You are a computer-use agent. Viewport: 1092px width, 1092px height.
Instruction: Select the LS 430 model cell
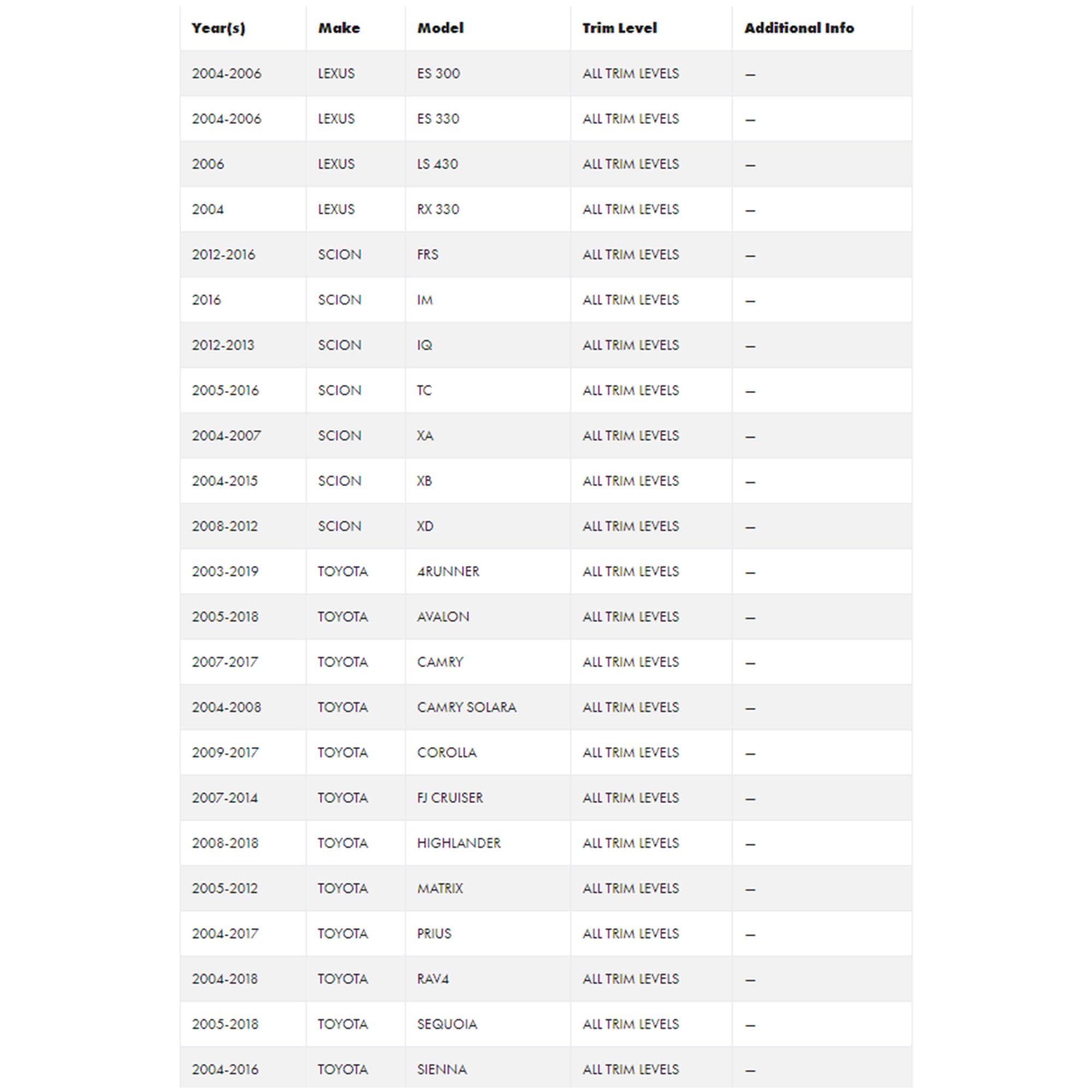[437, 164]
